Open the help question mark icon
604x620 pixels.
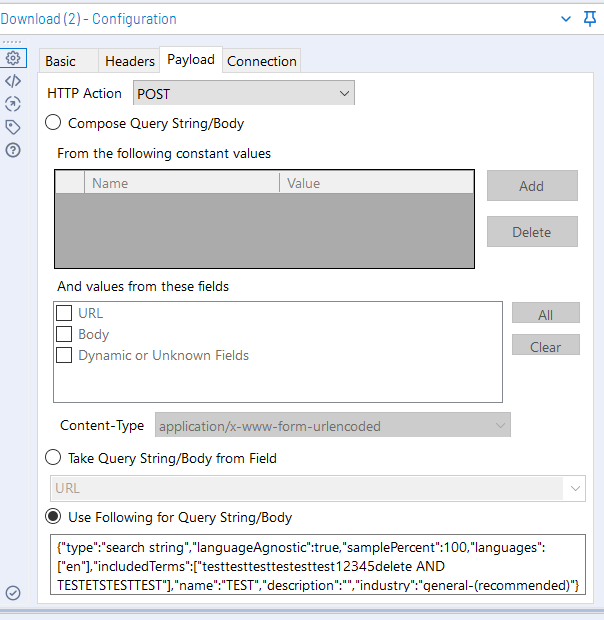[13, 150]
